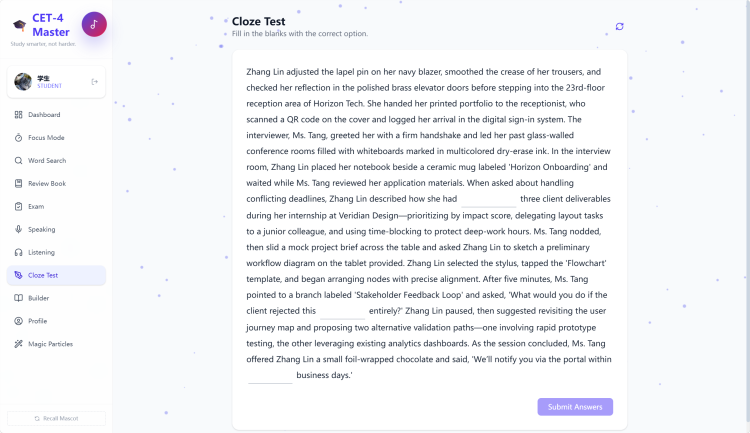This screenshot has height=433, width=750.
Task: Open blank before 'three client deliverables'
Action: pyautogui.click(x=488, y=199)
